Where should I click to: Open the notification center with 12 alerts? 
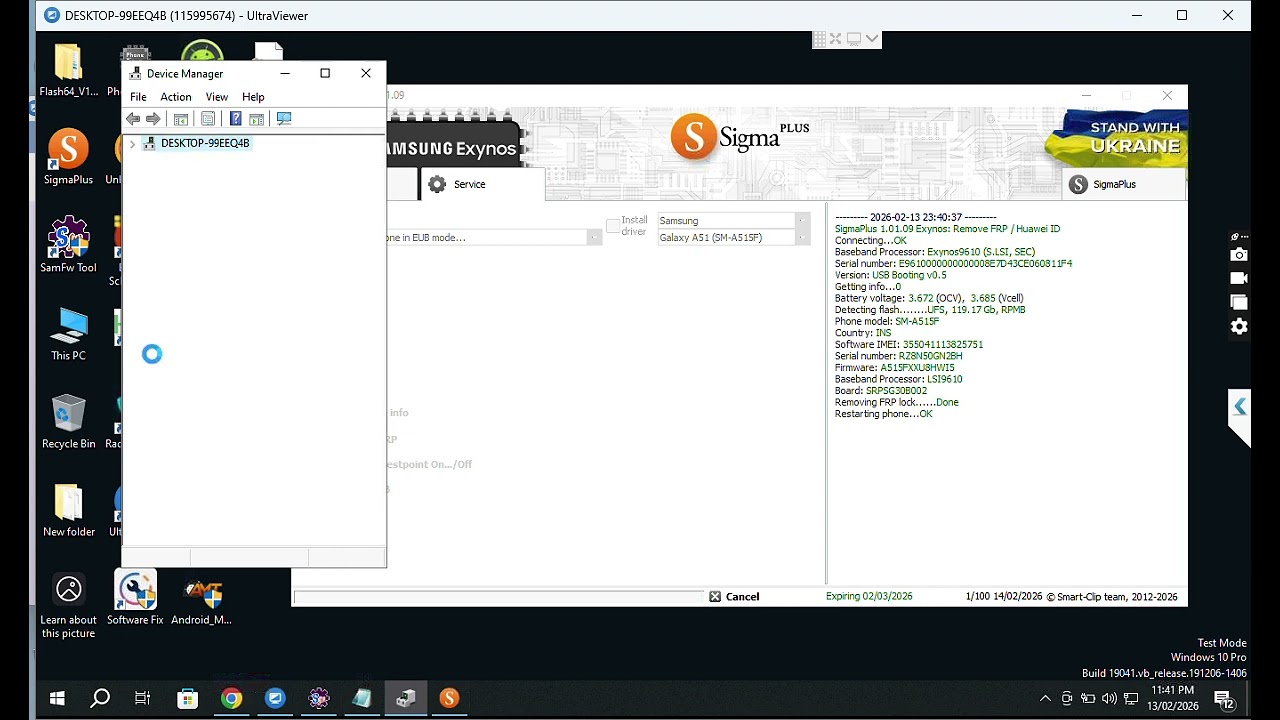(x=1222, y=698)
